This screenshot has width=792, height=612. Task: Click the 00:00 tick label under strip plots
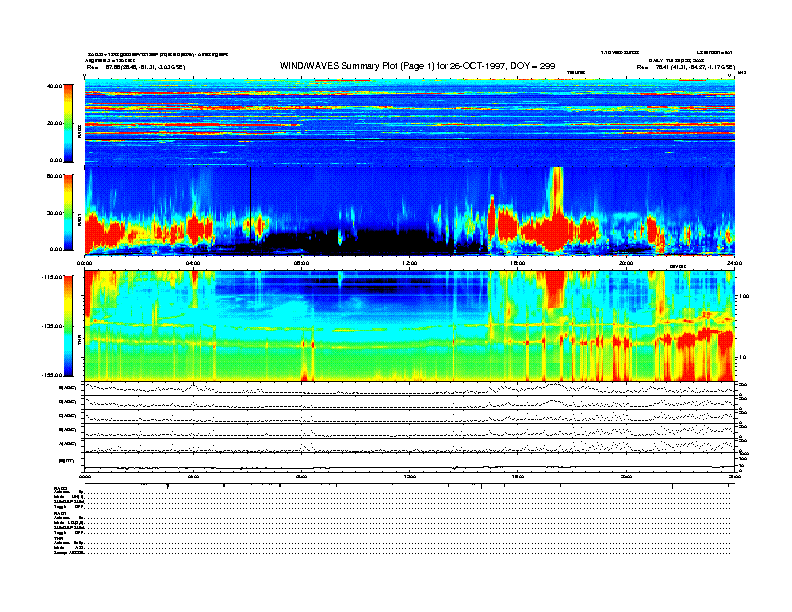(84, 476)
